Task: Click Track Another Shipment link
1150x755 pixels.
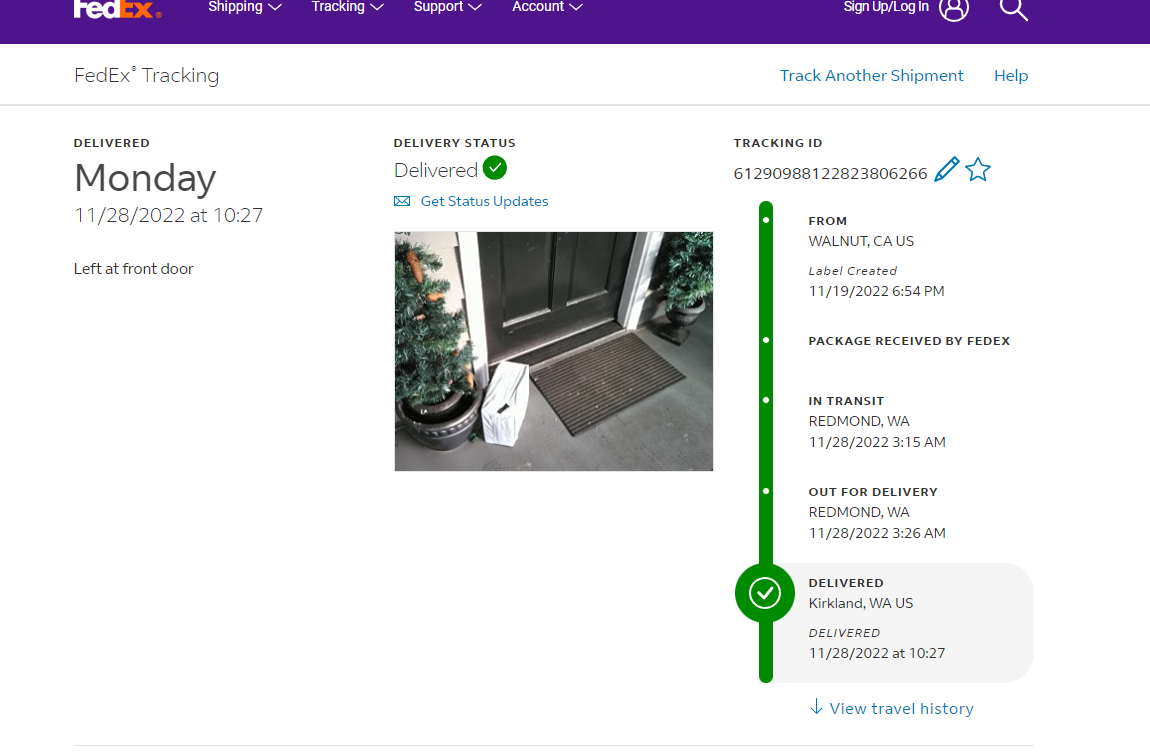Action: click(x=871, y=76)
